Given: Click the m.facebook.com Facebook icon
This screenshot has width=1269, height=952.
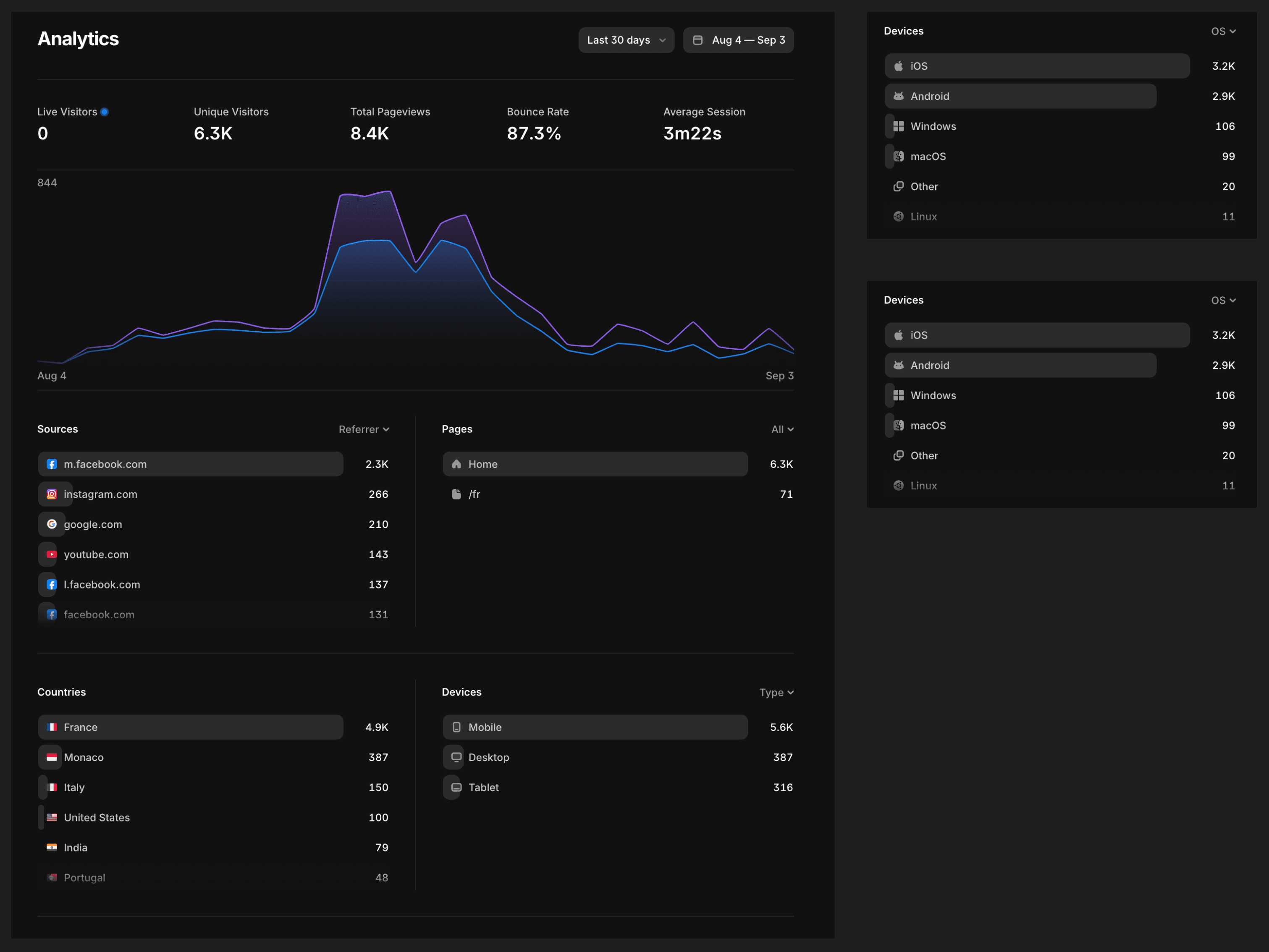Looking at the screenshot, I should pos(52,464).
